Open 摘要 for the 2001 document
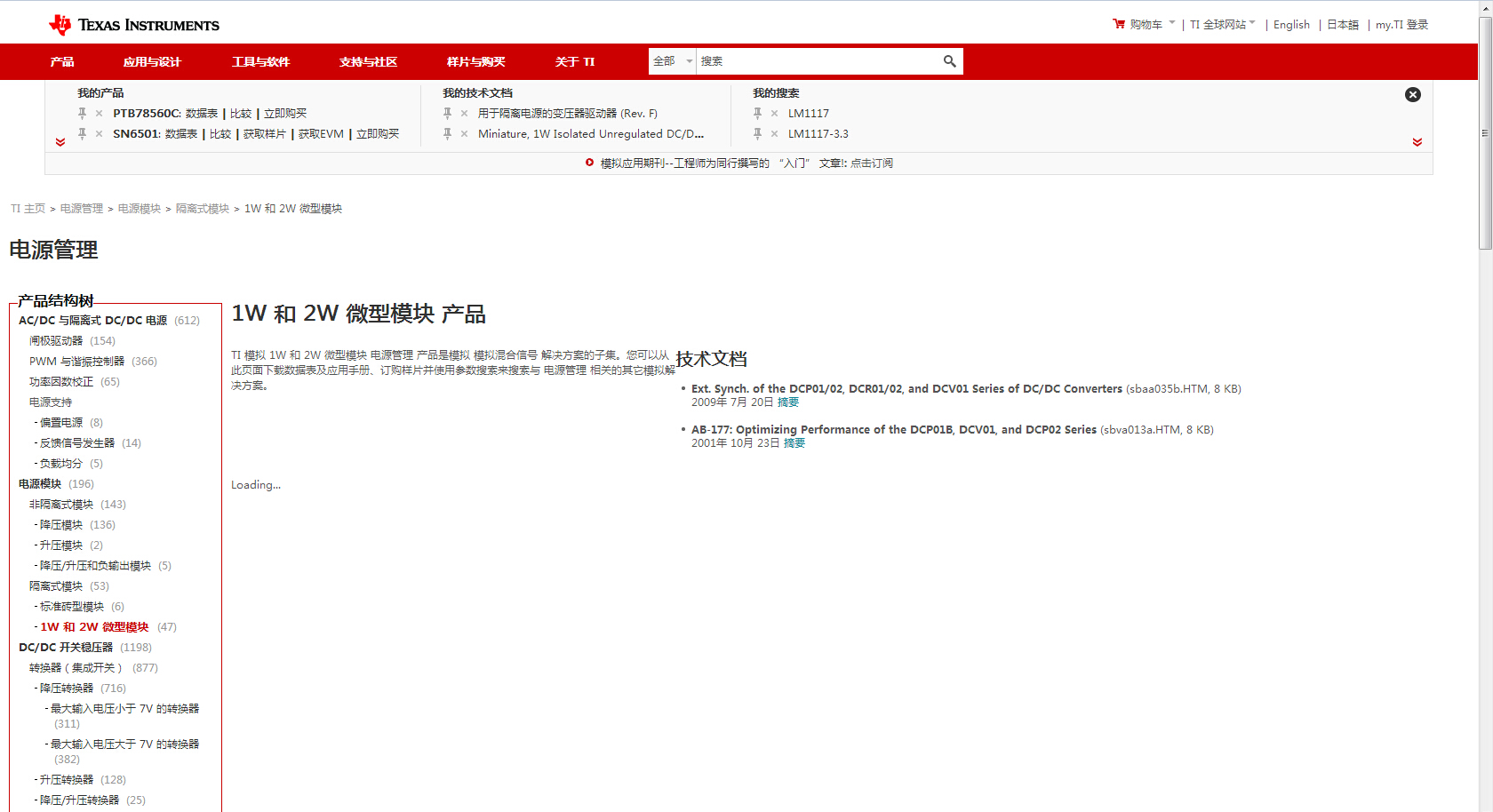This screenshot has height=812, width=1493. coord(794,443)
